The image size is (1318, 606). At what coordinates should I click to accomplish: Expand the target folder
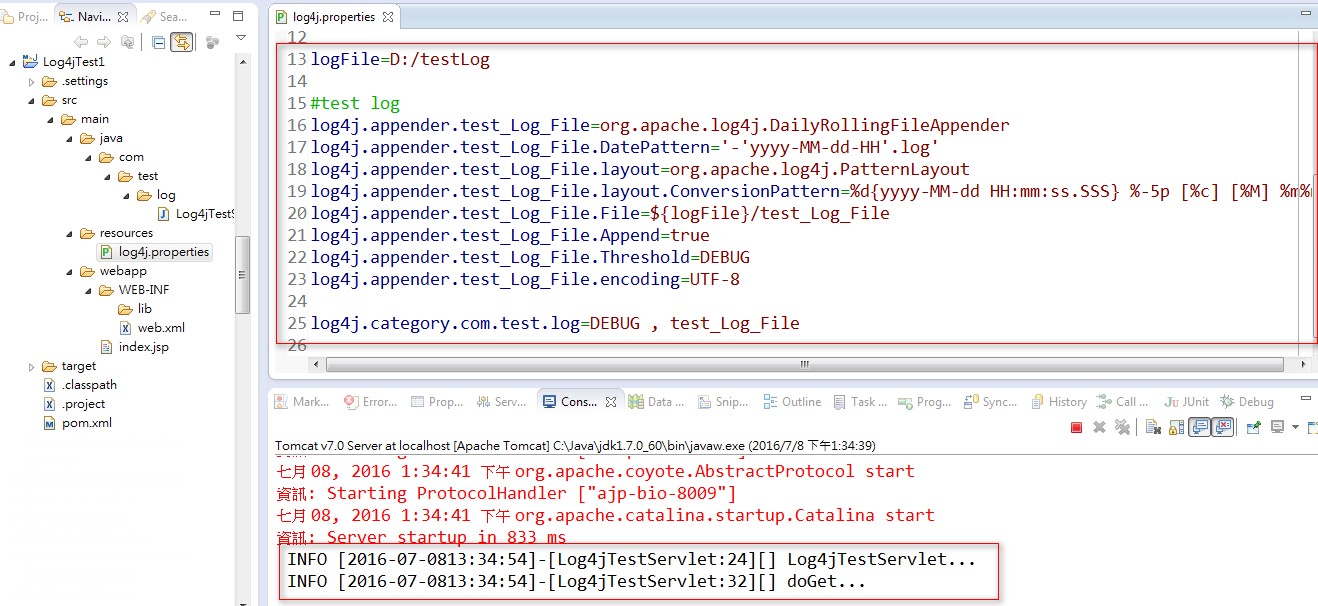coord(30,366)
